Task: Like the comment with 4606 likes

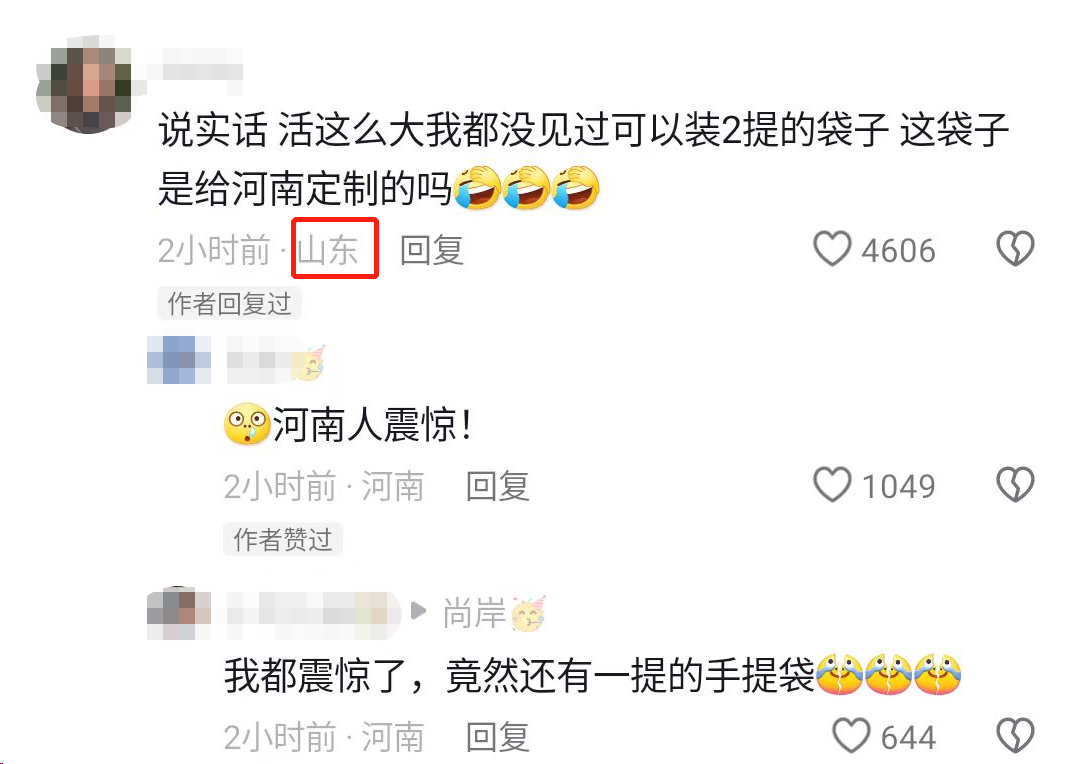Action: click(832, 249)
